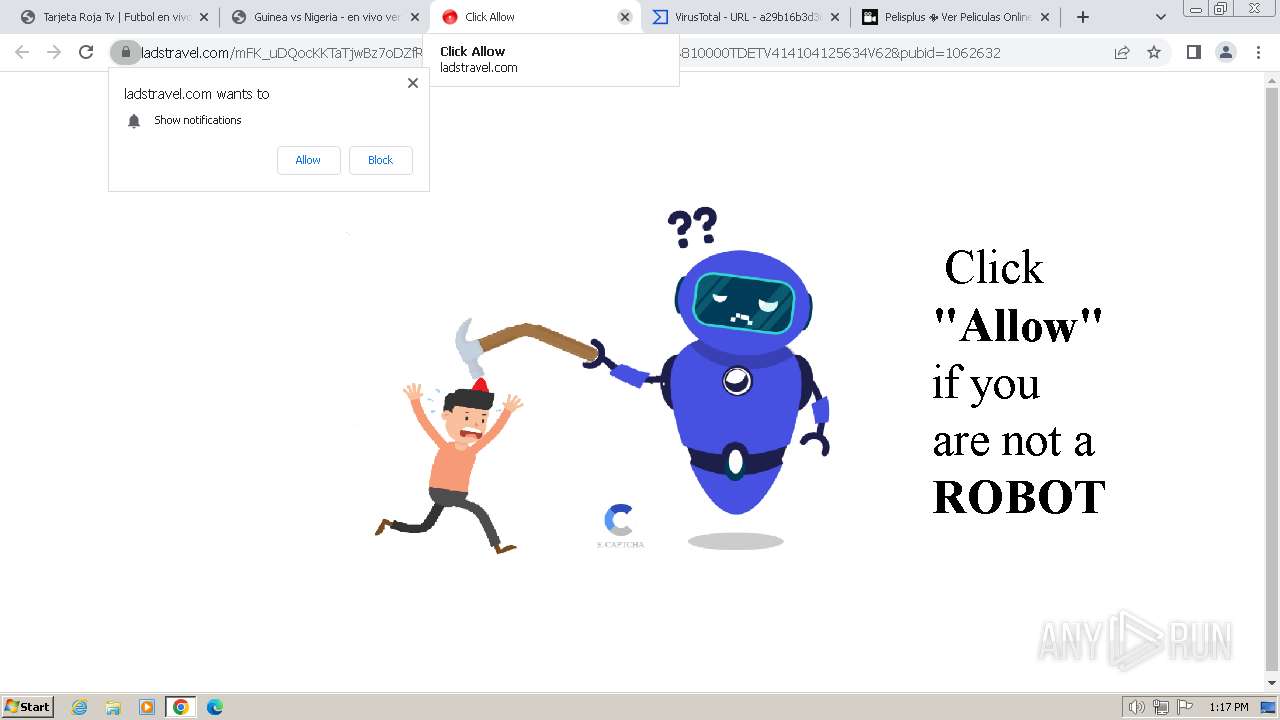Launch Internet Explorer from taskbar
Screen dimensions: 1280x720
[x=80, y=707]
